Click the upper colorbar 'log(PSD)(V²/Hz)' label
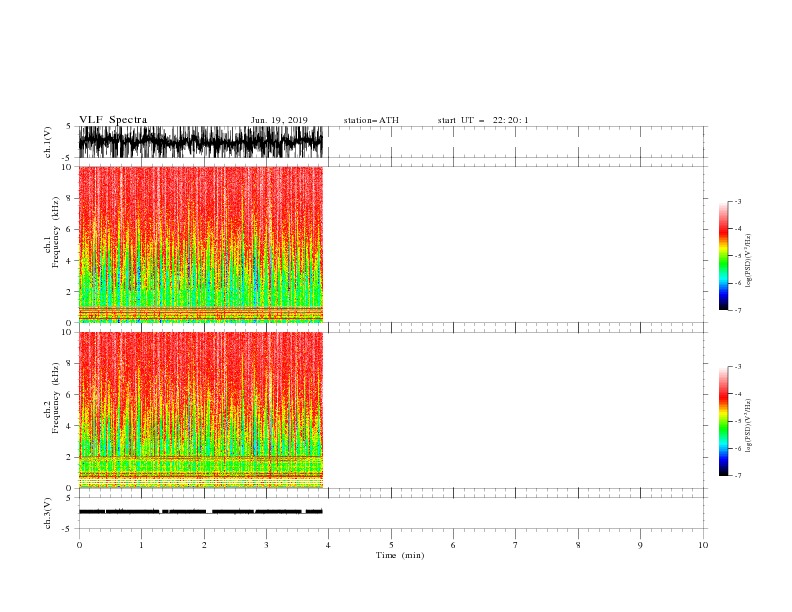Screen dimensions: 792x612 point(749,261)
